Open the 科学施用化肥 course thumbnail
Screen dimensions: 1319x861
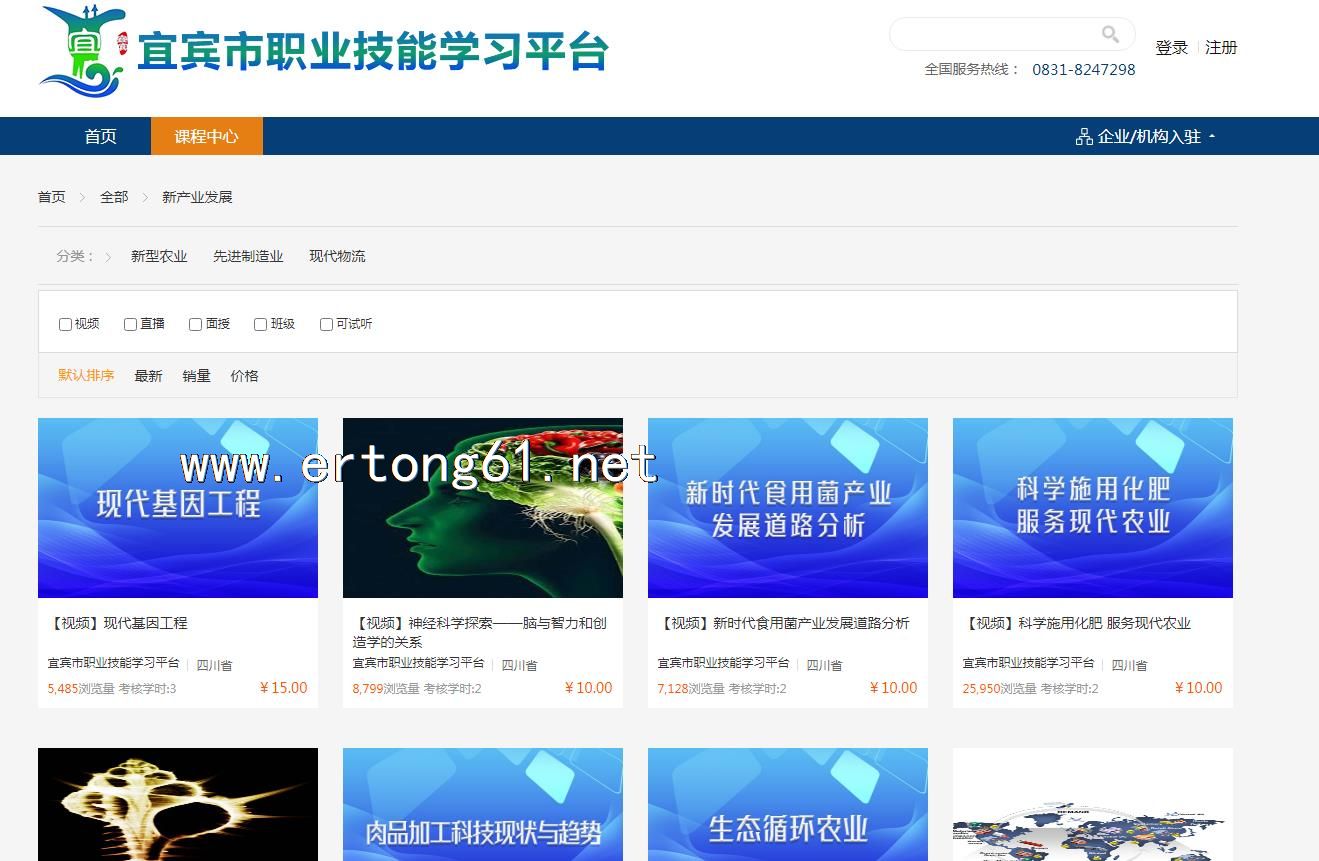pos(1092,508)
